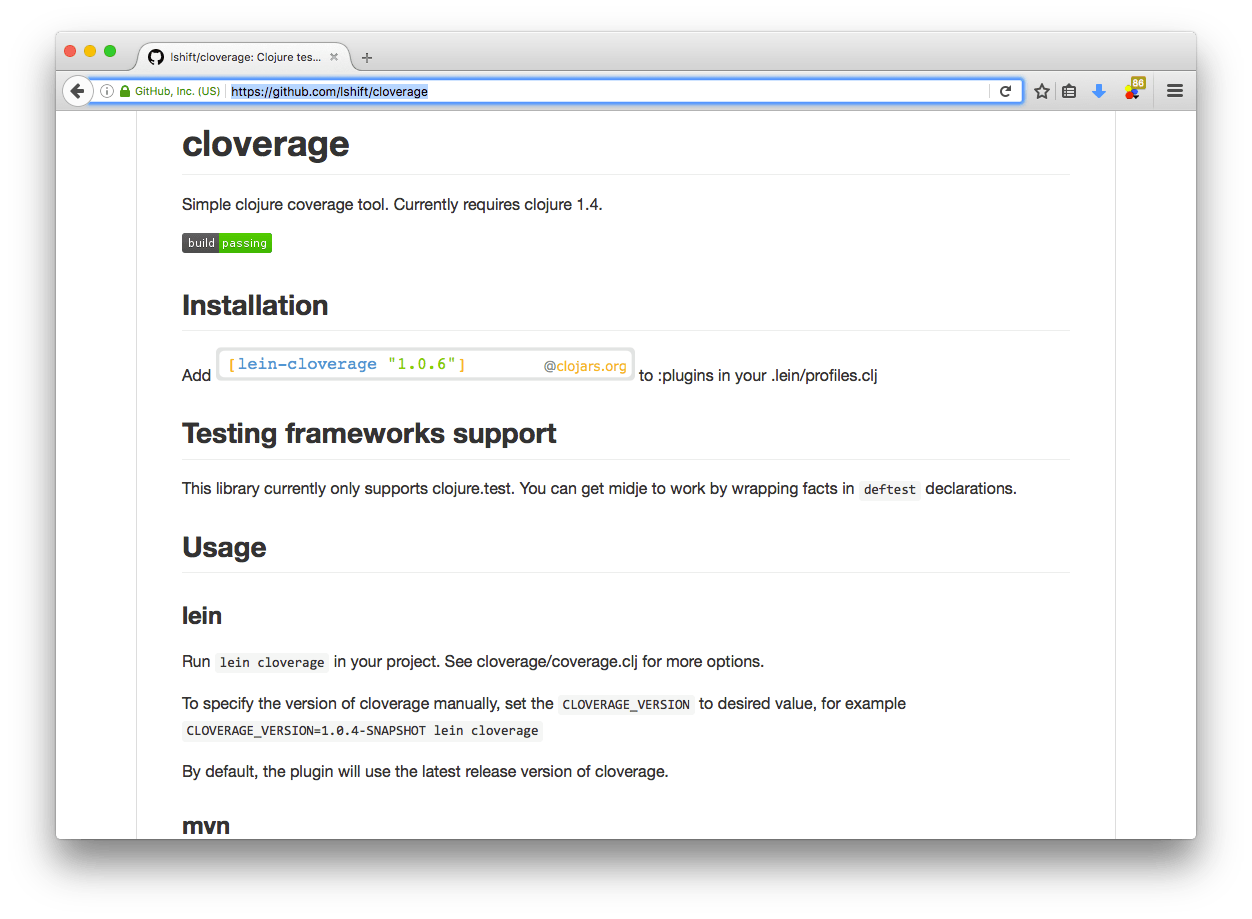1252x919 pixels.
Task: Click the deftest inline code
Action: pos(890,490)
